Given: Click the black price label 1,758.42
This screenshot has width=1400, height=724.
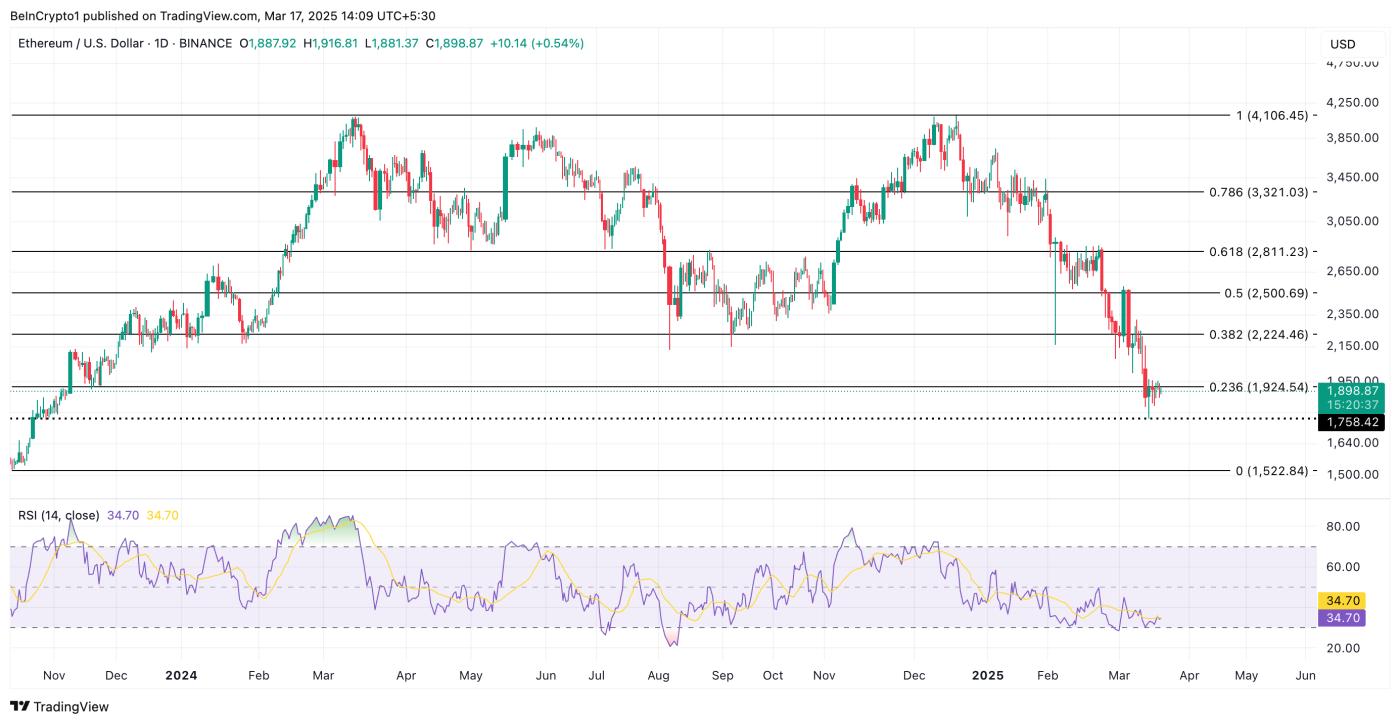Looking at the screenshot, I should [x=1351, y=422].
